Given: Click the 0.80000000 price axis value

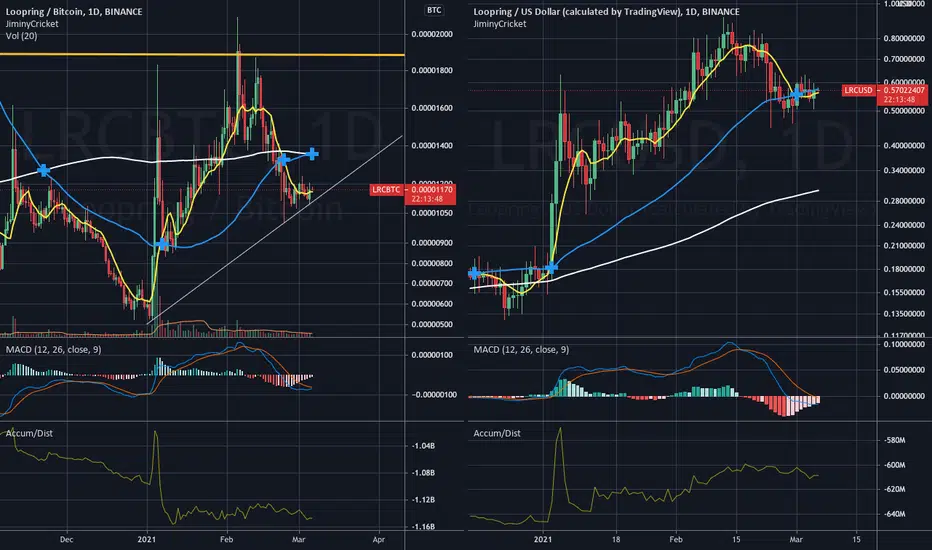Looking at the screenshot, I should (904, 39).
